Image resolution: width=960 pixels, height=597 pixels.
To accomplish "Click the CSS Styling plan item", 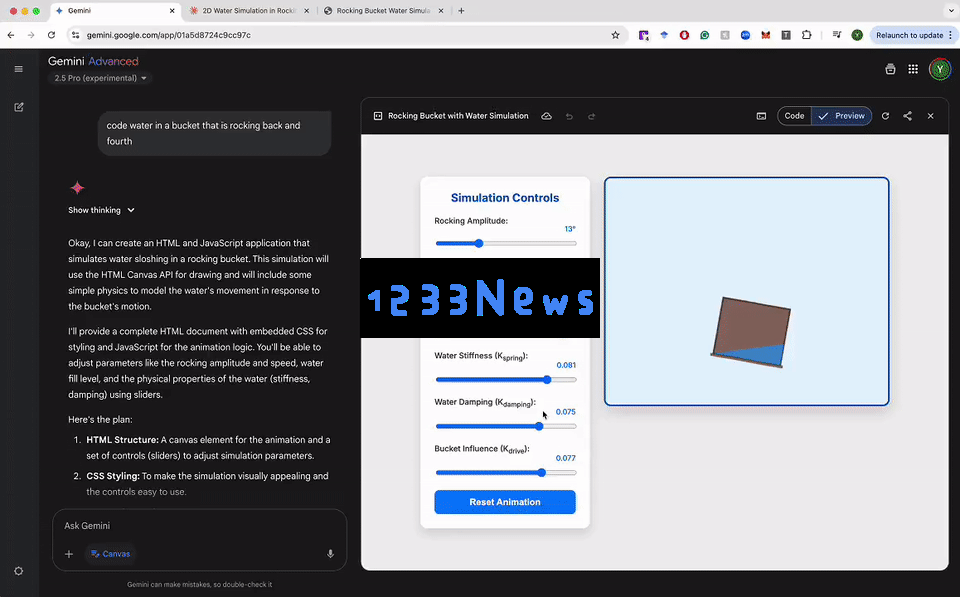I will (x=207, y=484).
